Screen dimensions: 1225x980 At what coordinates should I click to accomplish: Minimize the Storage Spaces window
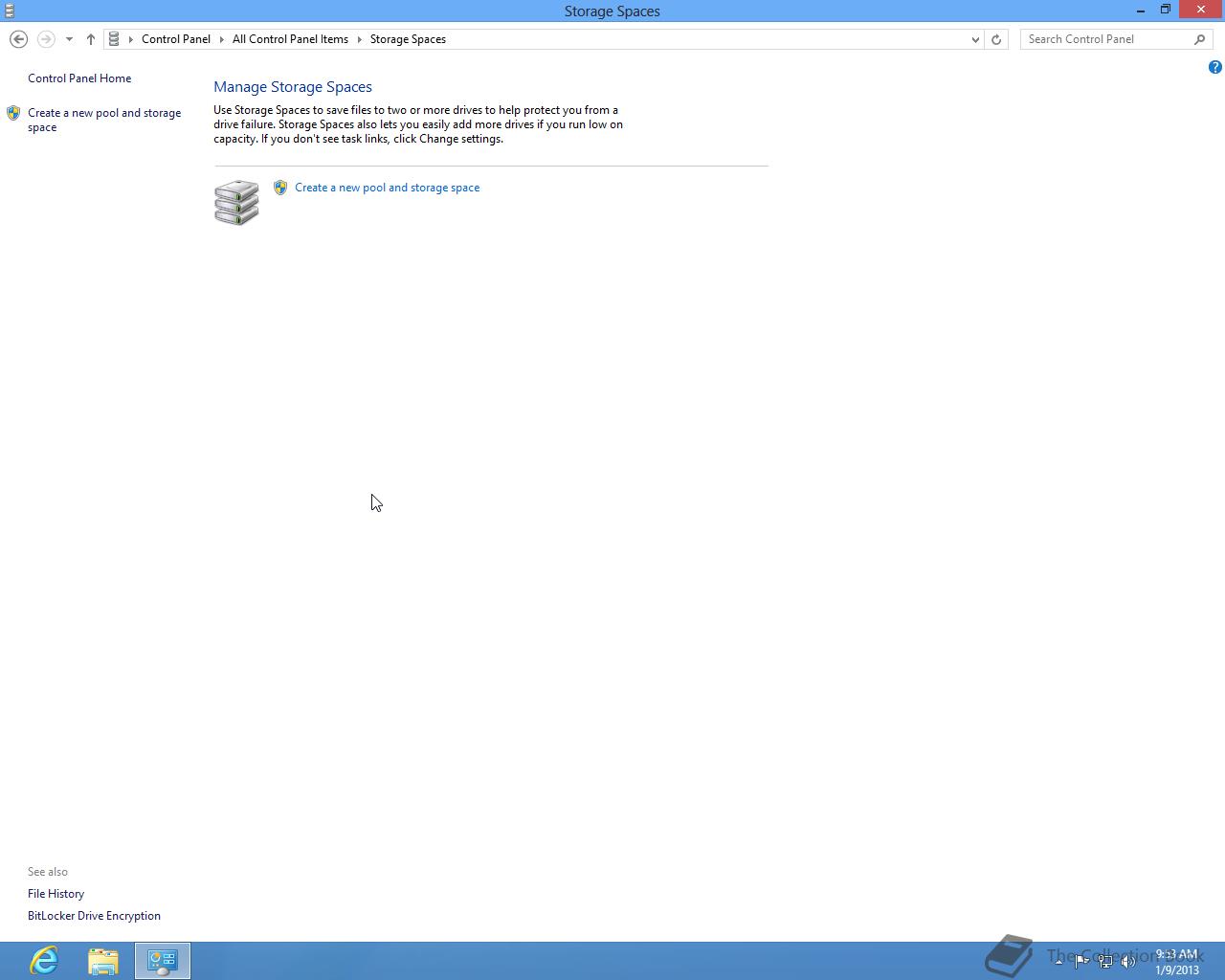pyautogui.click(x=1141, y=11)
